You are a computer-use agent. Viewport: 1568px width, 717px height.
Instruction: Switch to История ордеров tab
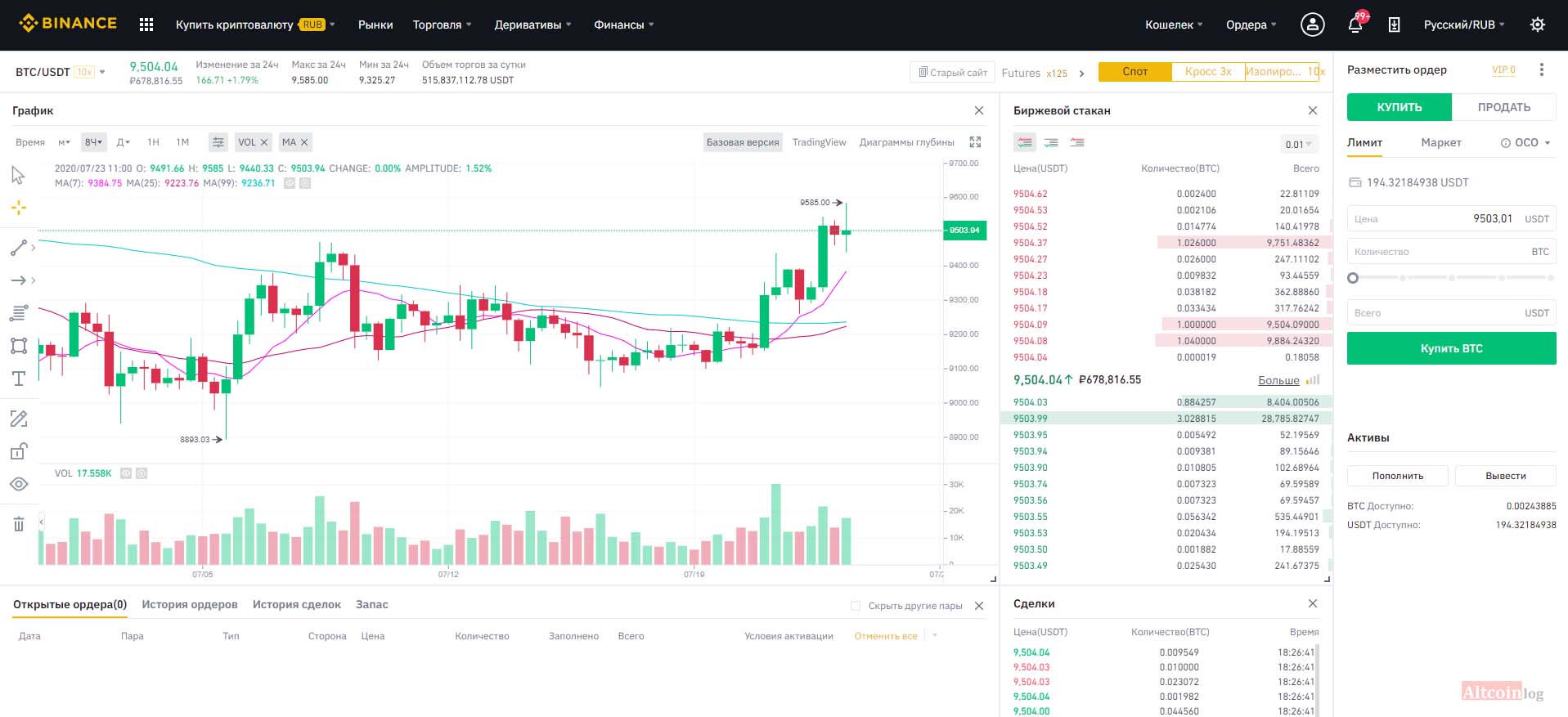[x=190, y=604]
